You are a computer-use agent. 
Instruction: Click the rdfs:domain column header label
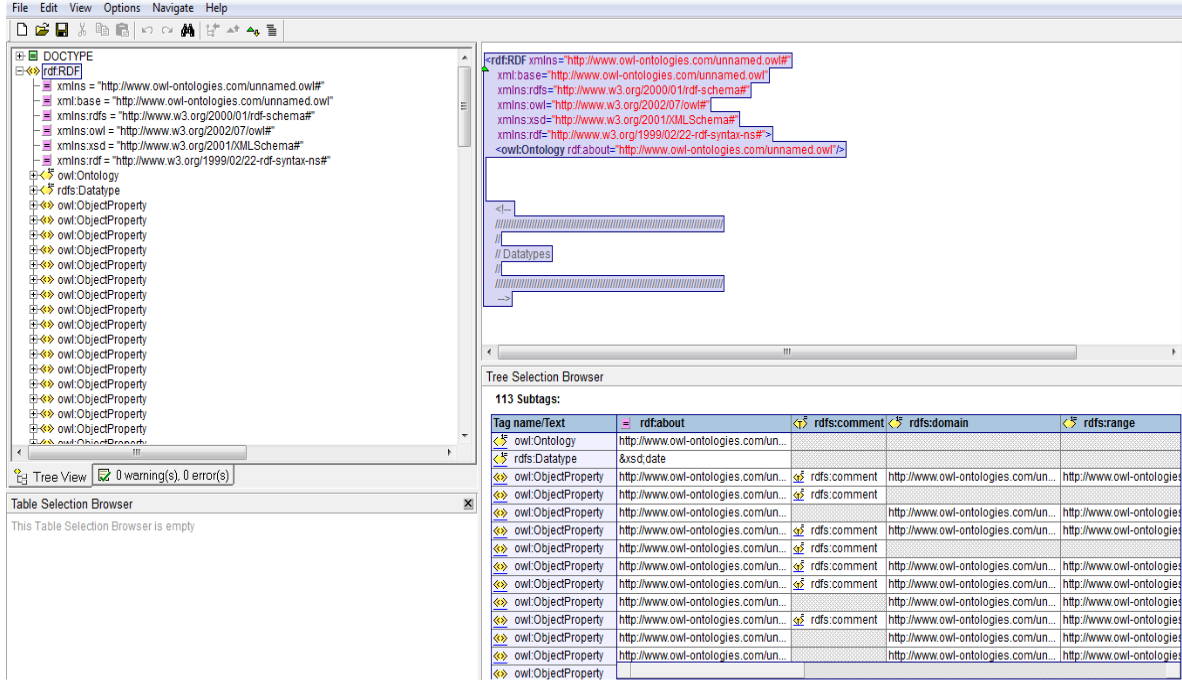939,423
